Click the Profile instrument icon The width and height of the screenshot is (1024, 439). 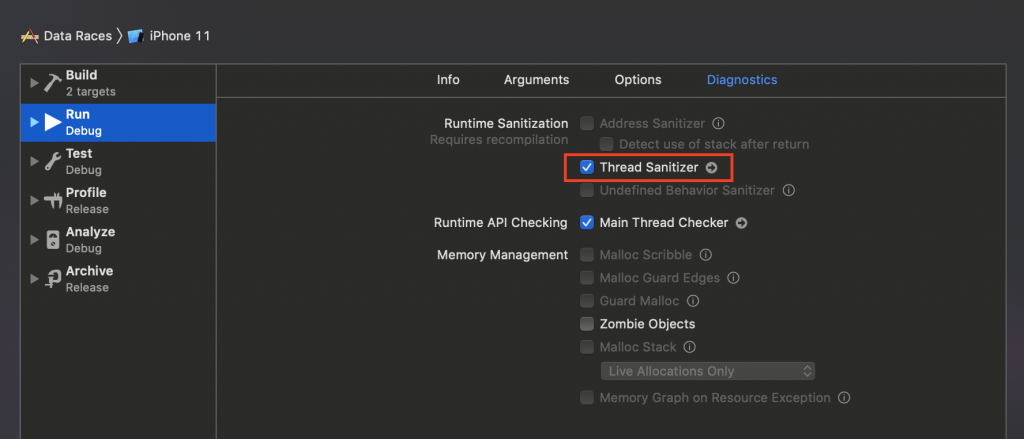click(x=53, y=200)
